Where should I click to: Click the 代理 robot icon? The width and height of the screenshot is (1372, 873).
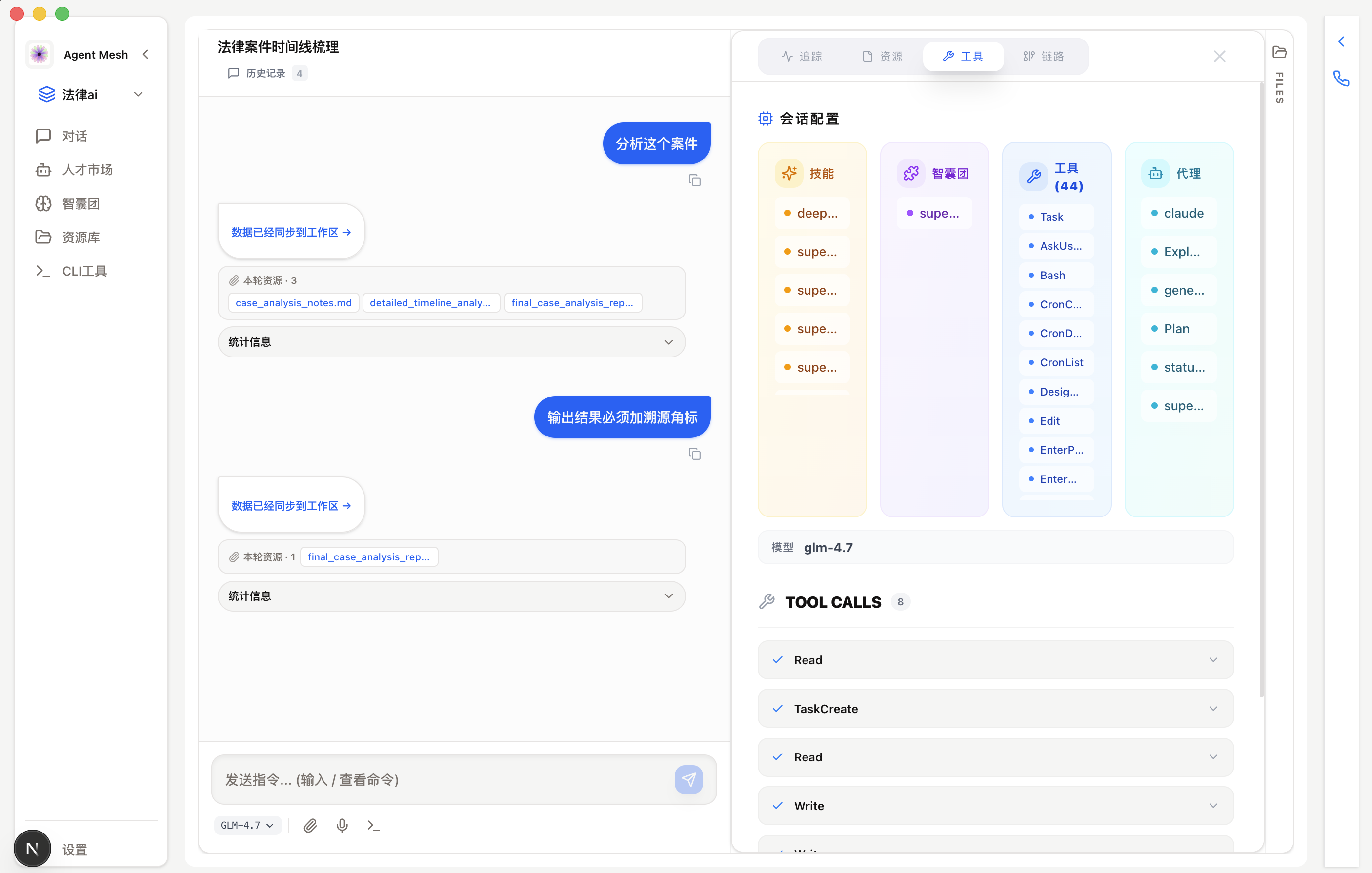pos(1156,173)
